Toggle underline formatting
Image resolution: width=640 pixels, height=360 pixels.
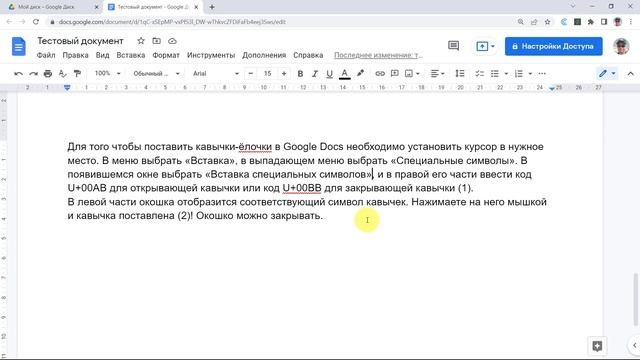tap(329, 73)
